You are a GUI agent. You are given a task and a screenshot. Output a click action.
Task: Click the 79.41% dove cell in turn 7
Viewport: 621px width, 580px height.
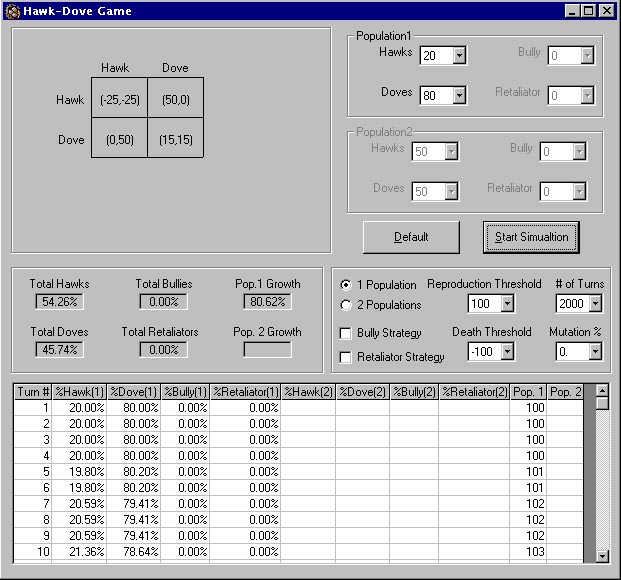click(x=134, y=504)
